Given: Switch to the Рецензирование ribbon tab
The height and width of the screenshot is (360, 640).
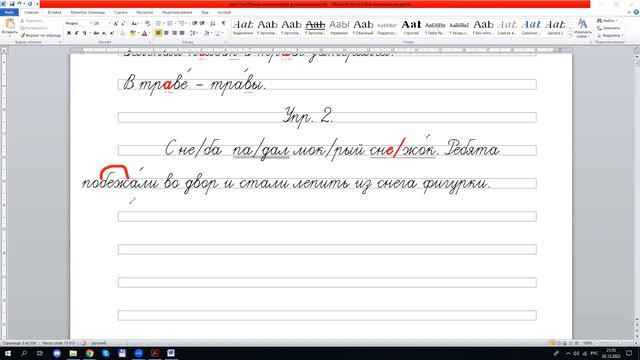Looking at the screenshot, I should (x=177, y=12).
